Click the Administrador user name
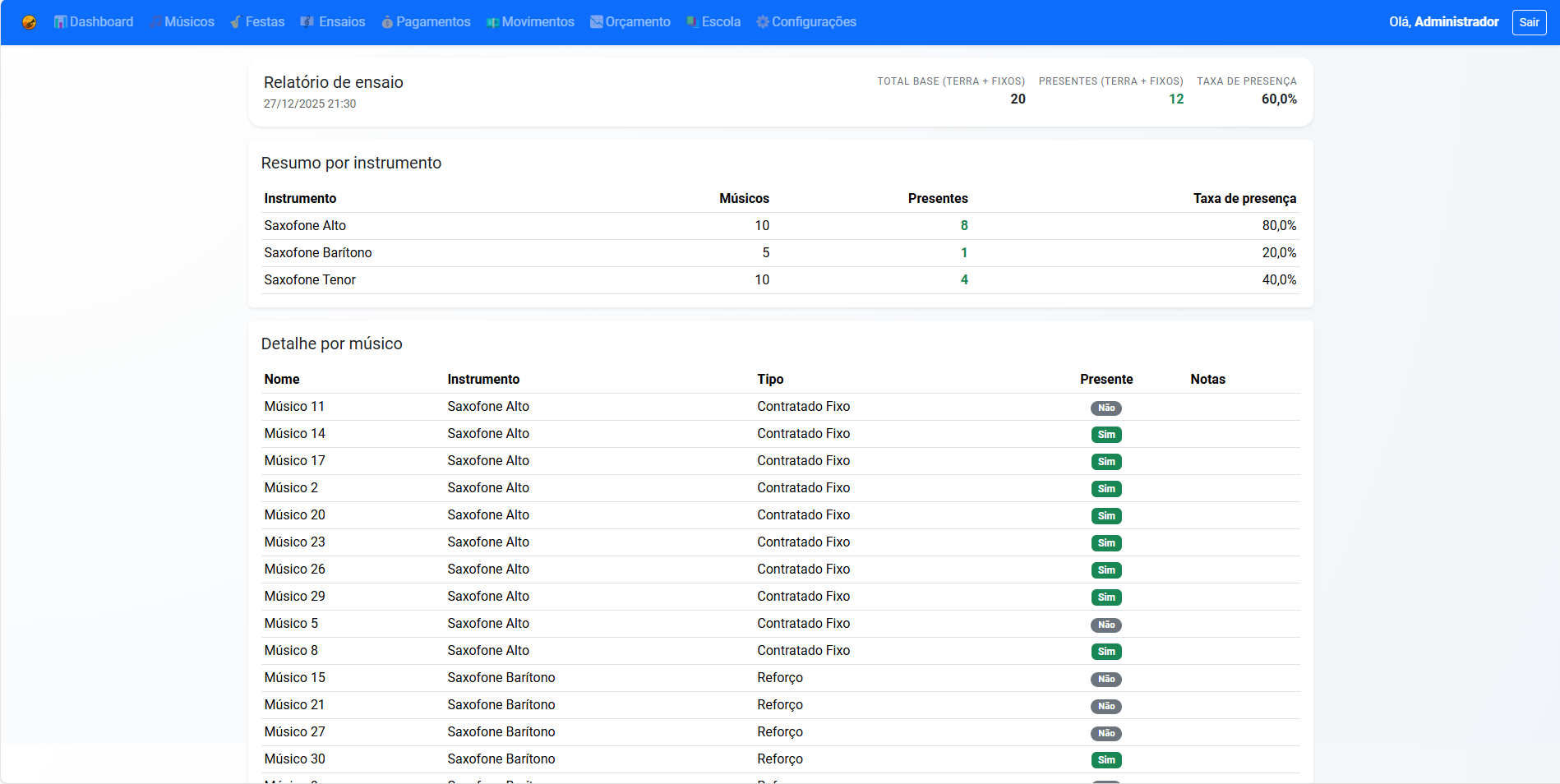This screenshot has height=784, width=1560. [x=1456, y=22]
